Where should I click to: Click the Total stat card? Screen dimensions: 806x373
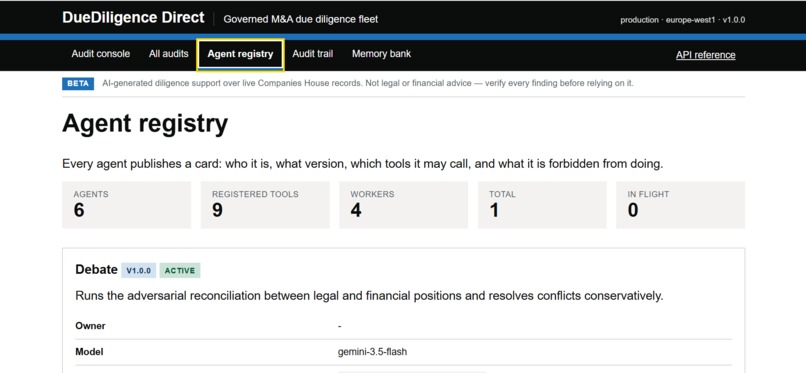click(x=542, y=204)
